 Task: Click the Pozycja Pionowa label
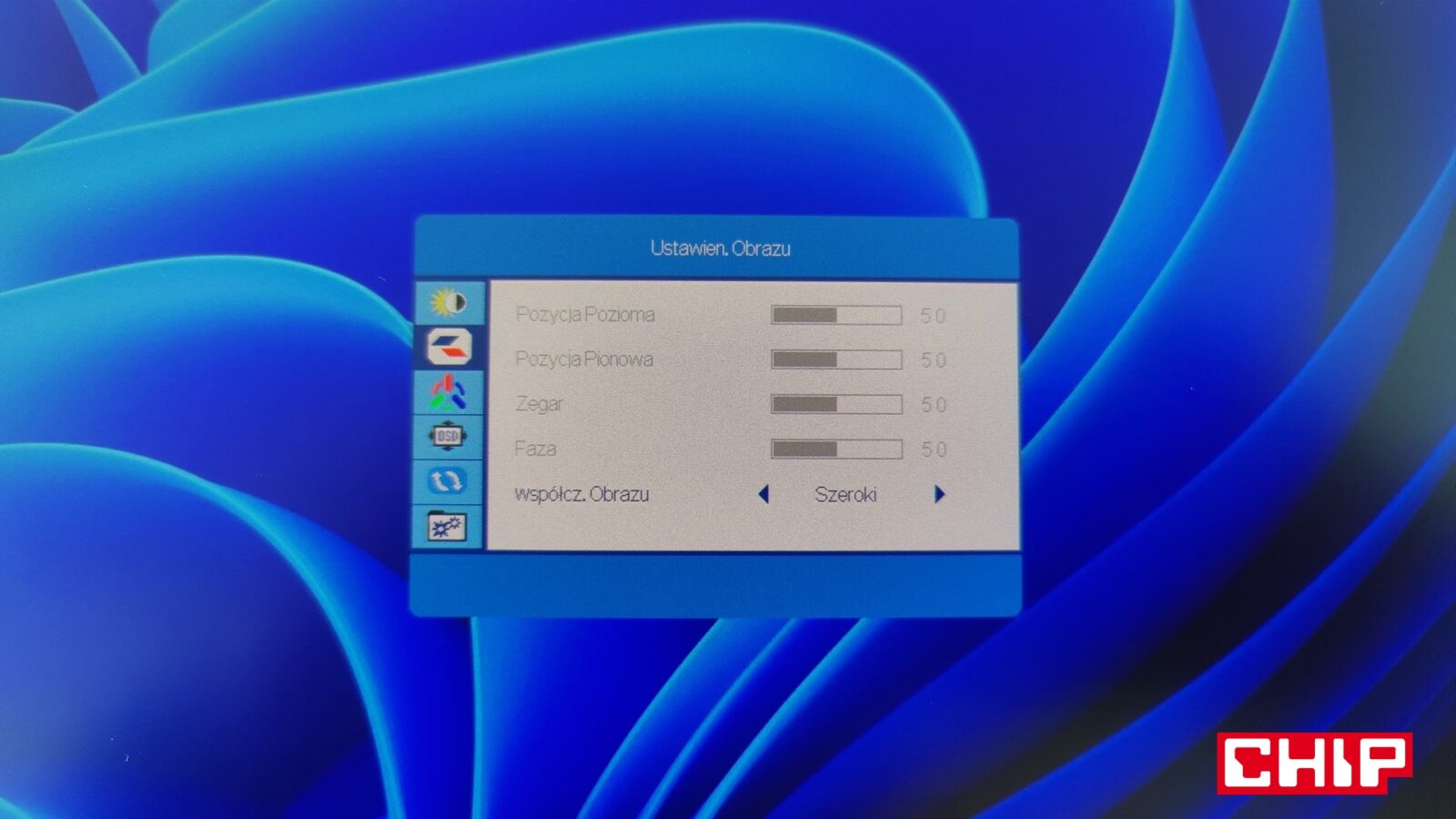584,359
